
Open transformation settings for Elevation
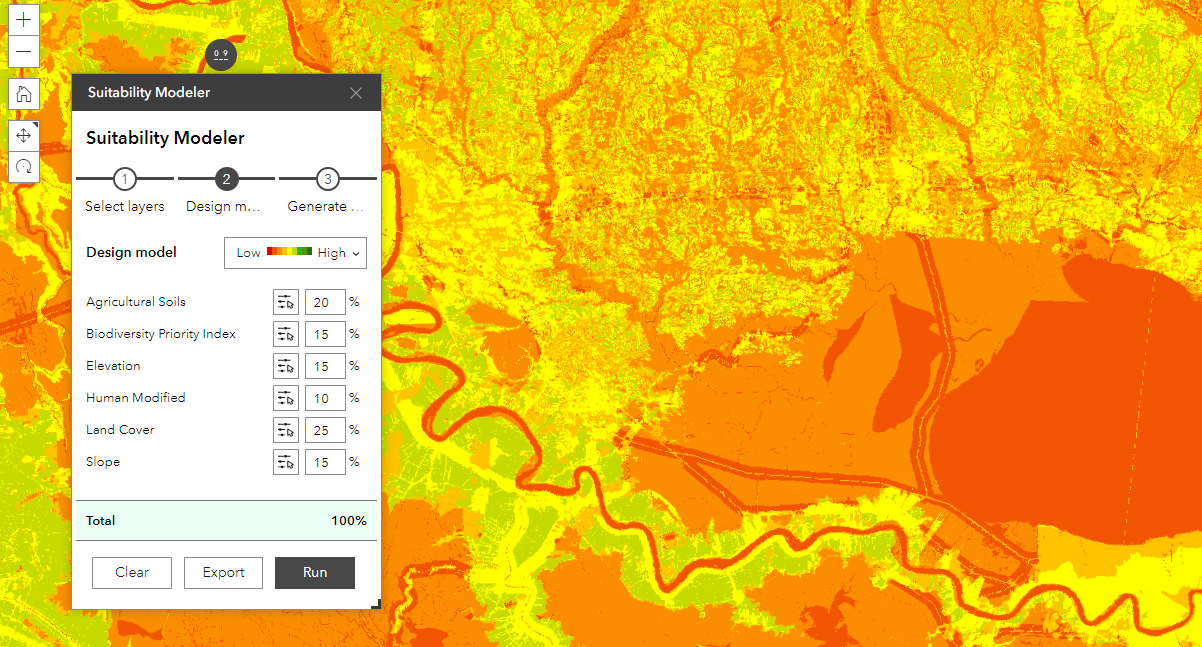click(x=285, y=365)
